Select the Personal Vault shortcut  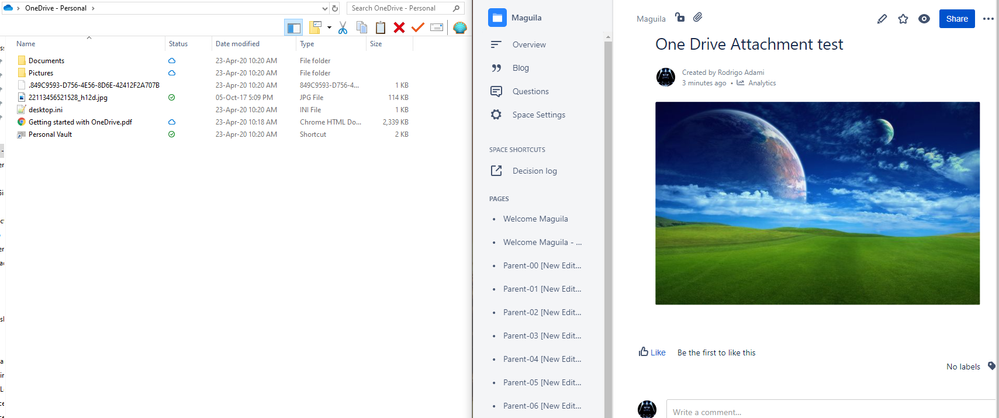click(50, 134)
